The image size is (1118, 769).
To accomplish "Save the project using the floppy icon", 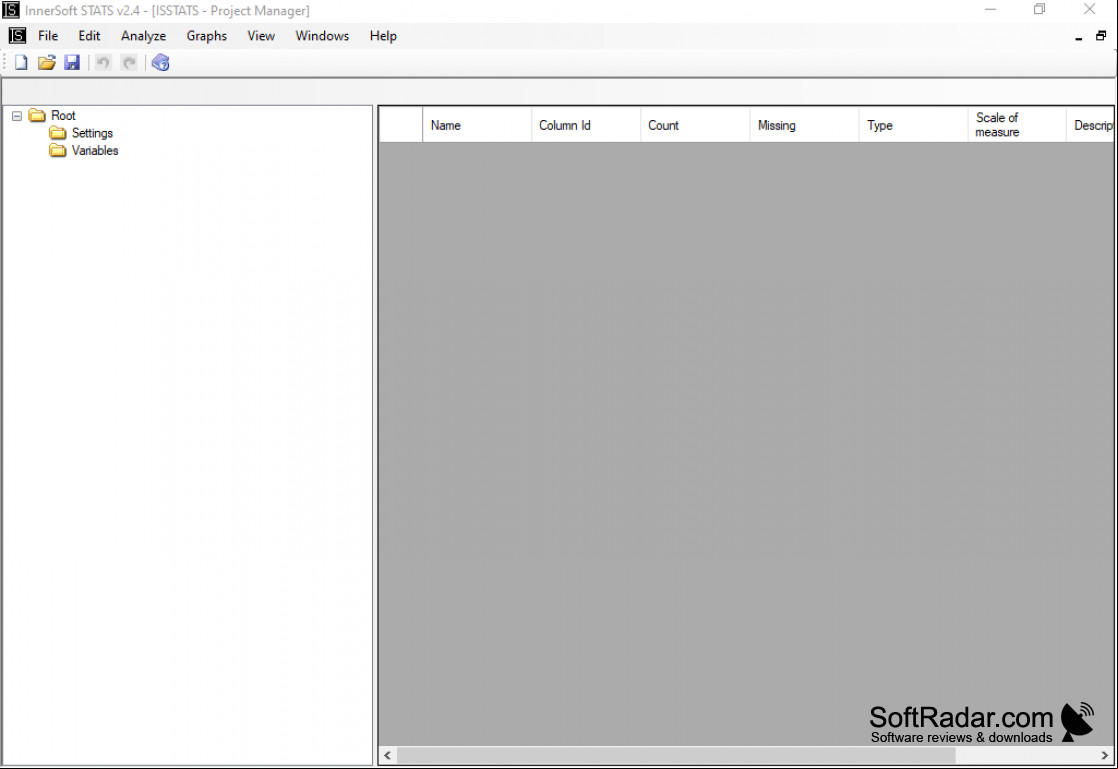I will pos(72,63).
